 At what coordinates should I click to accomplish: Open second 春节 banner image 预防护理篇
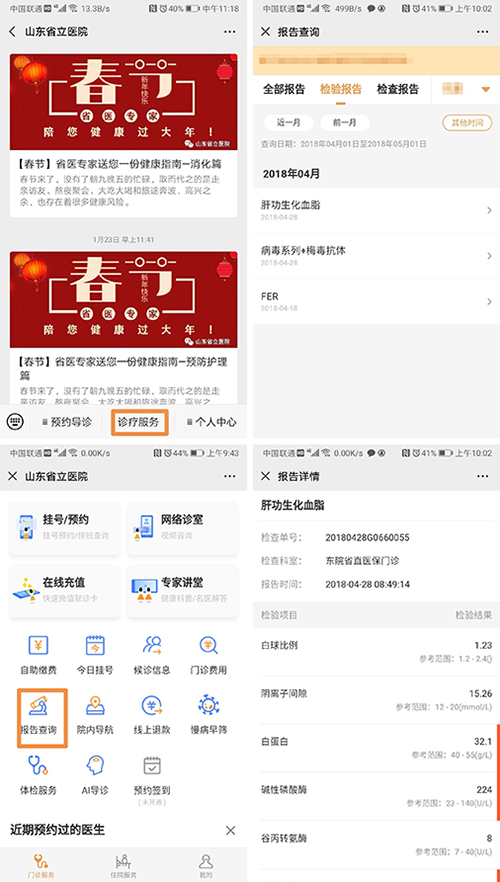(123, 300)
